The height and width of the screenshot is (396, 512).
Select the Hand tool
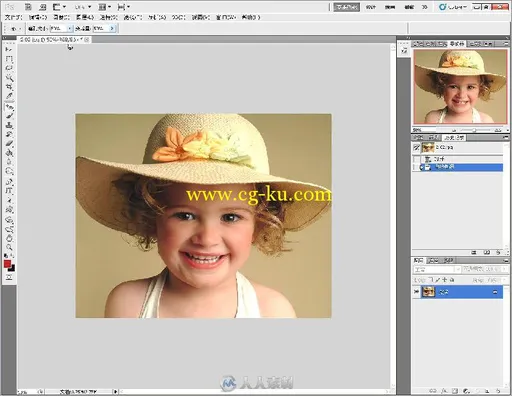coord(9,238)
